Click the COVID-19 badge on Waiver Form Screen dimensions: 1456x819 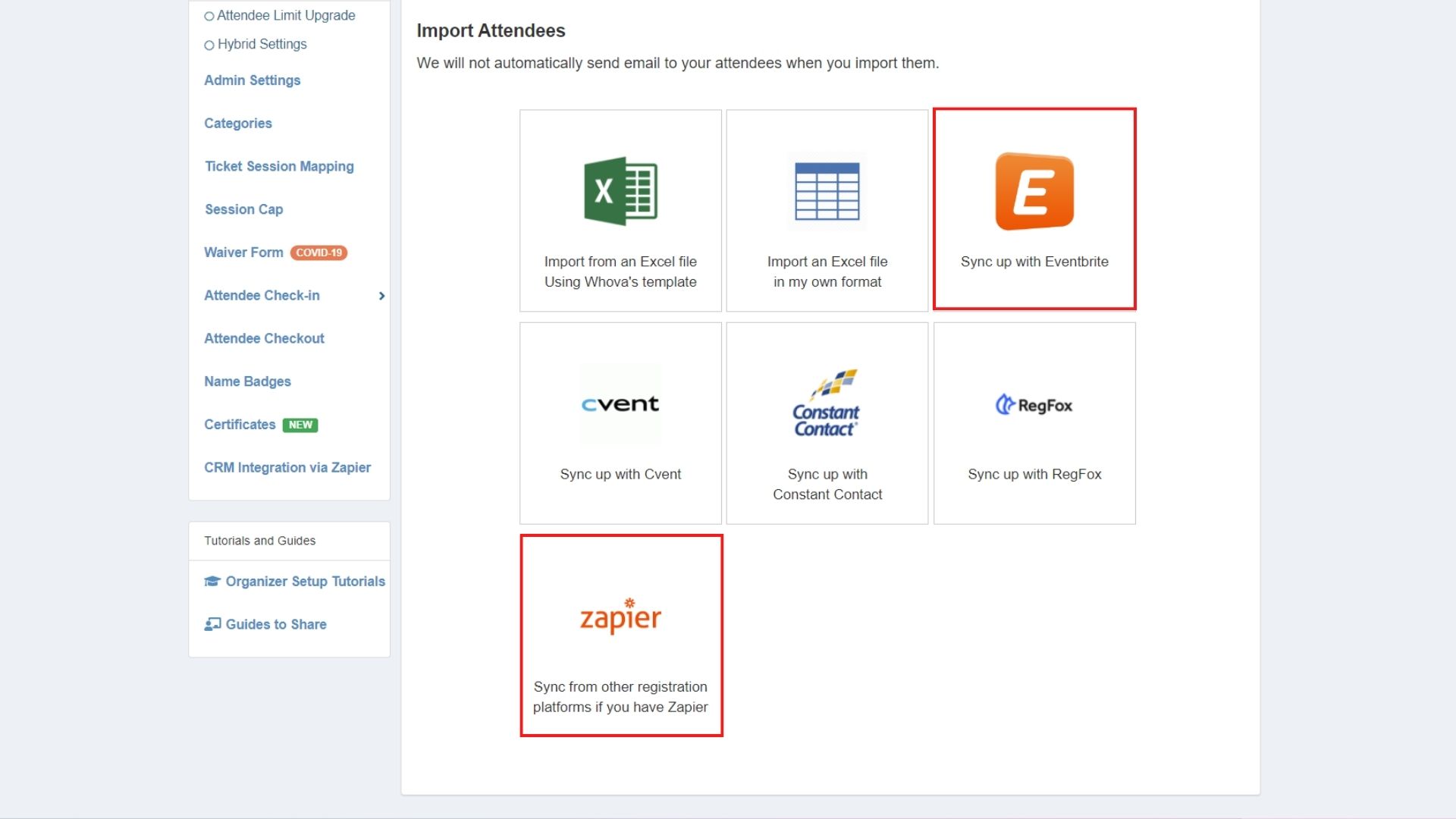pyautogui.click(x=318, y=253)
